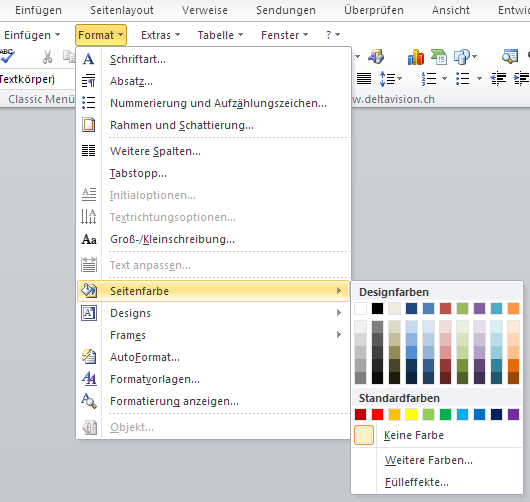Click the Schriftart font icon

click(89, 59)
